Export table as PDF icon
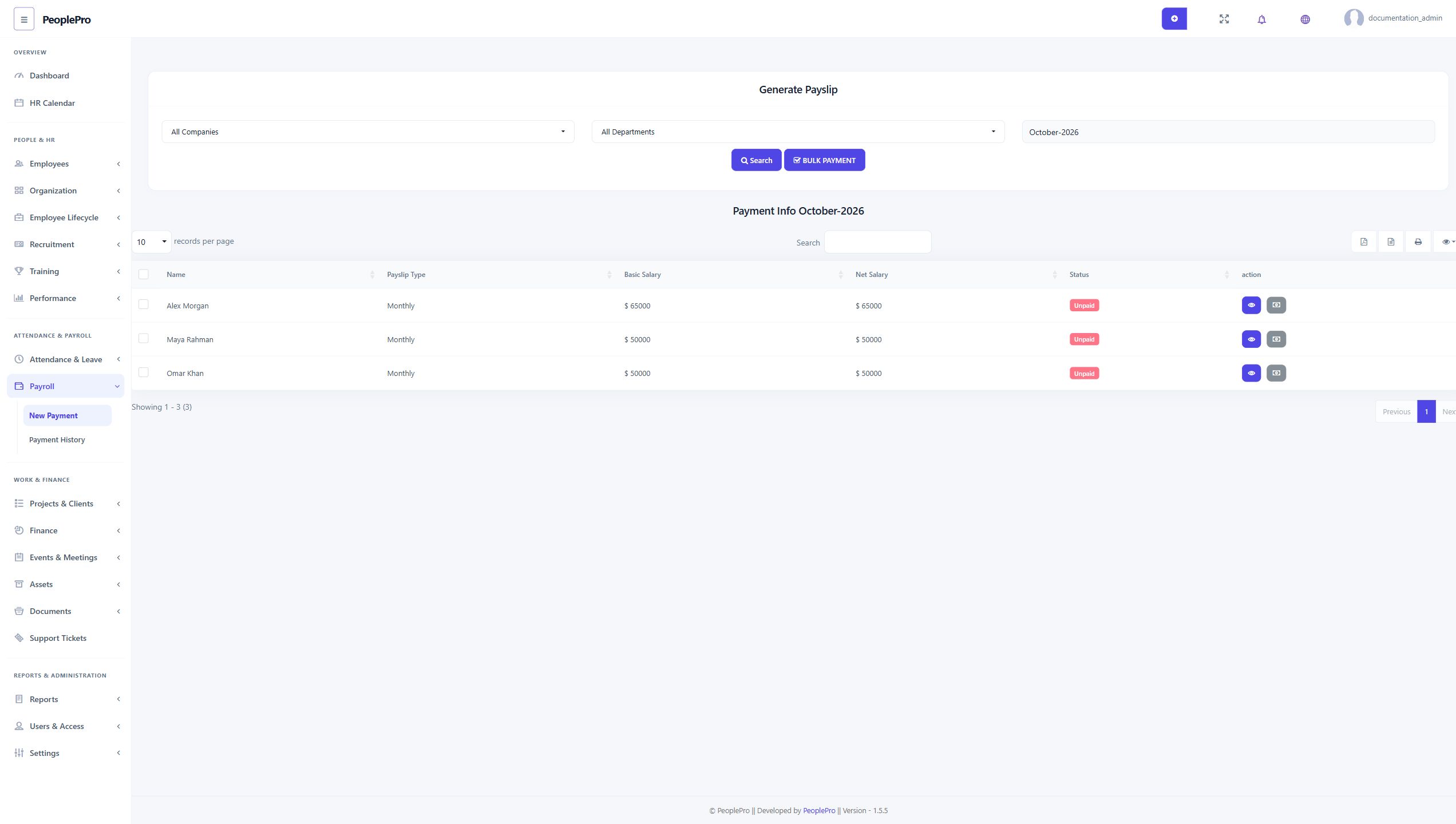Image resolution: width=1456 pixels, height=824 pixels. point(1364,241)
